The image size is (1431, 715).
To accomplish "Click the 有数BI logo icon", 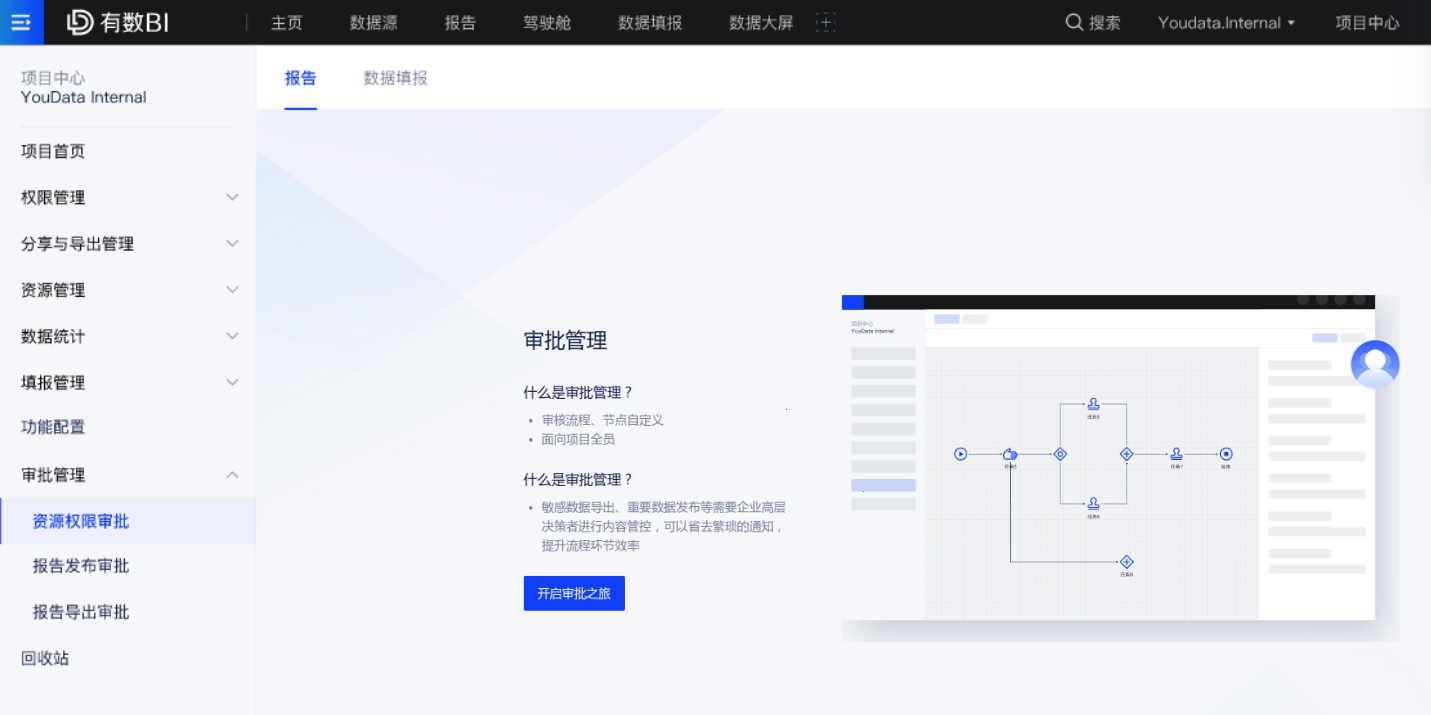I will (x=80, y=23).
